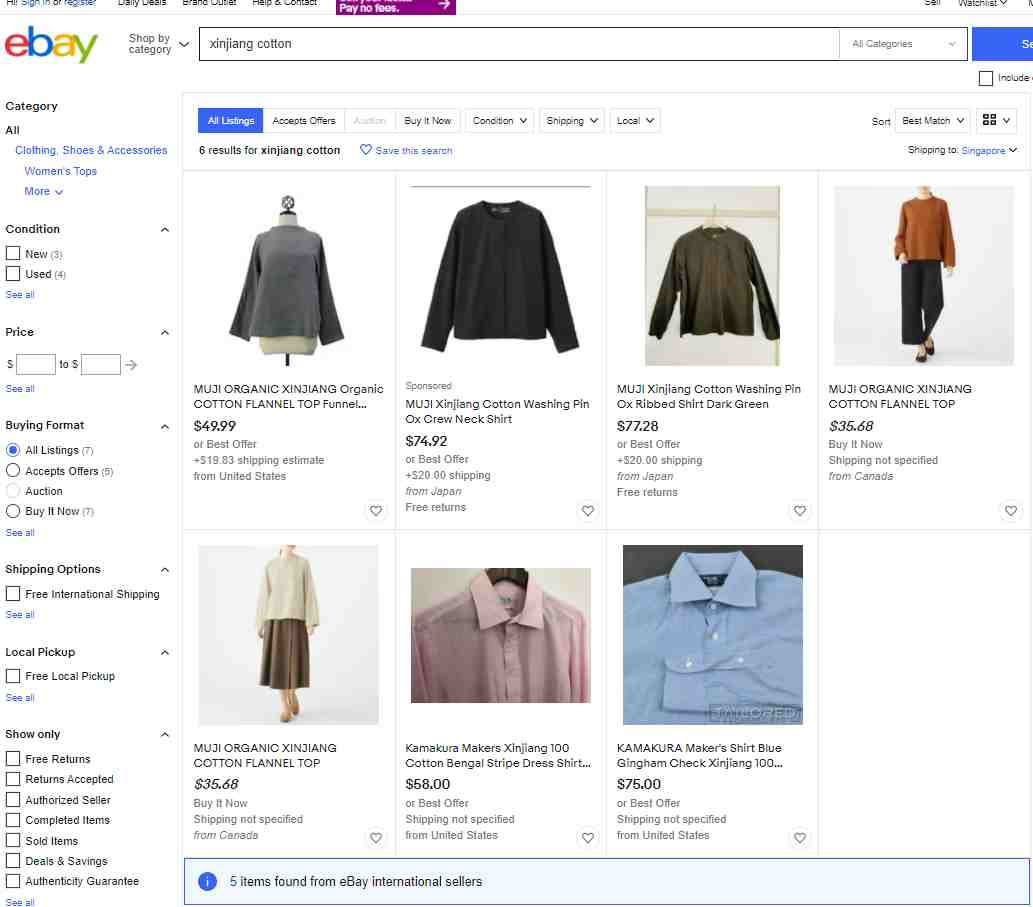Viewport: 1033px width, 907px height.
Task: Watch the sponsored $74.92 Crew Neck Shirt
Action: [x=588, y=510]
